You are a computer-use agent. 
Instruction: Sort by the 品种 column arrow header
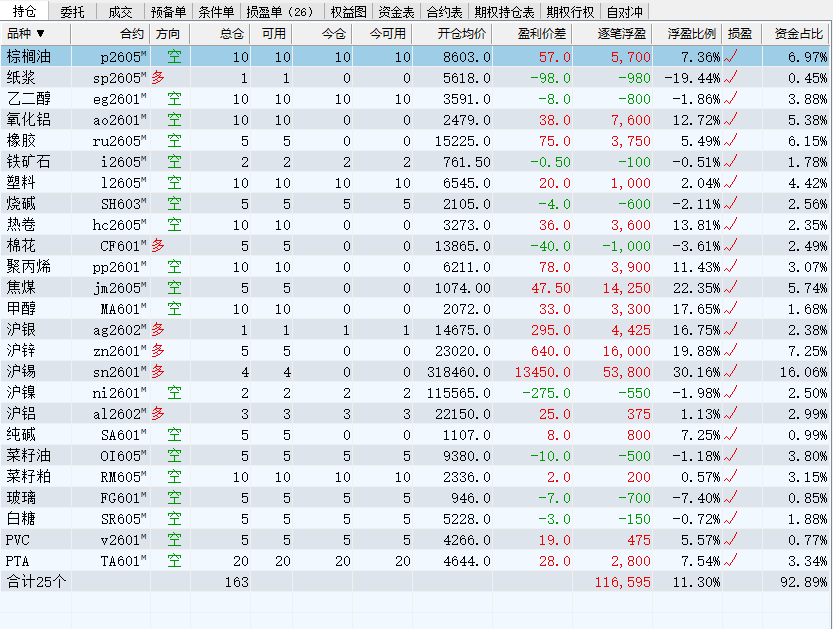[x=27, y=34]
